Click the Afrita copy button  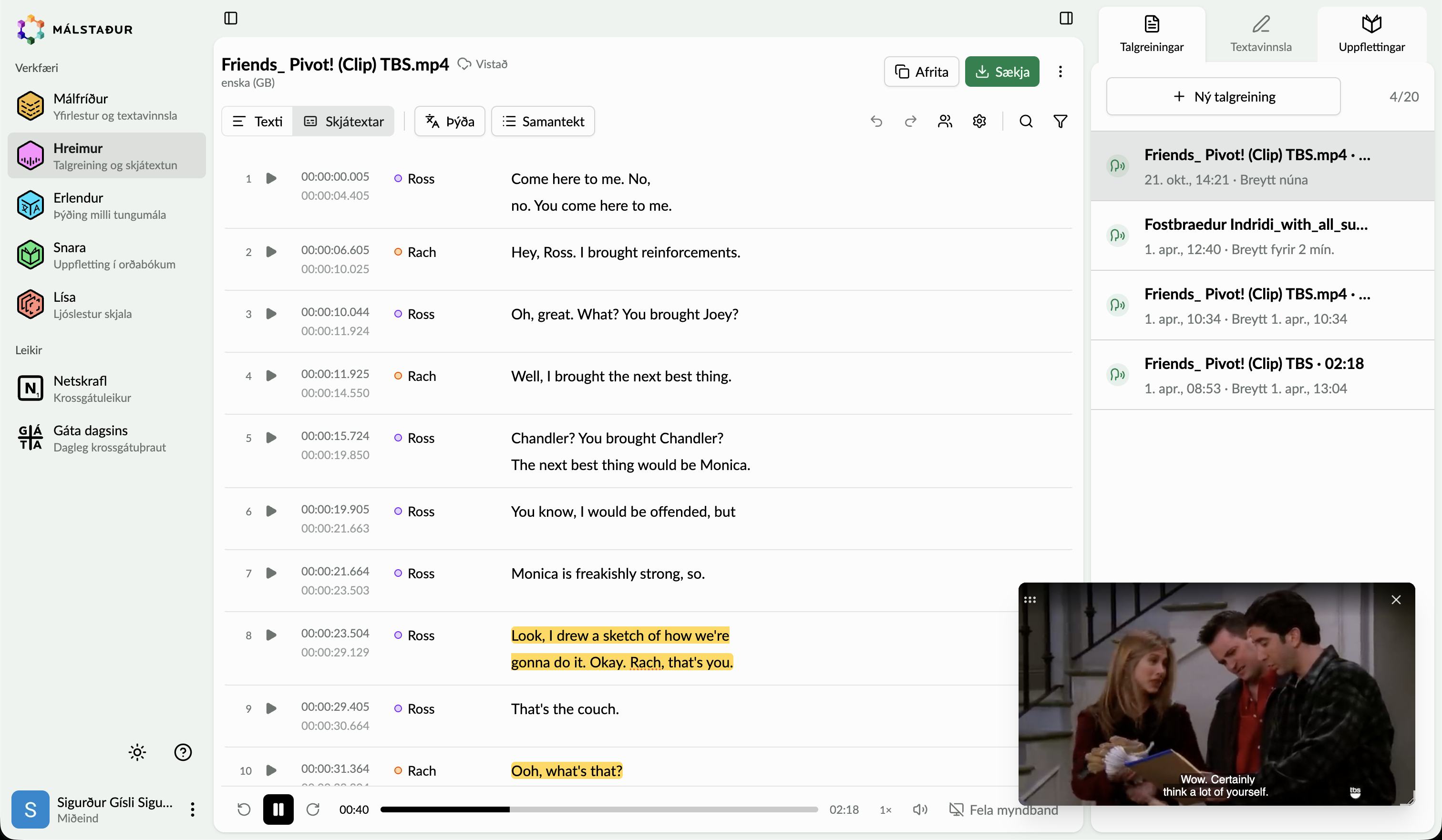pos(921,72)
